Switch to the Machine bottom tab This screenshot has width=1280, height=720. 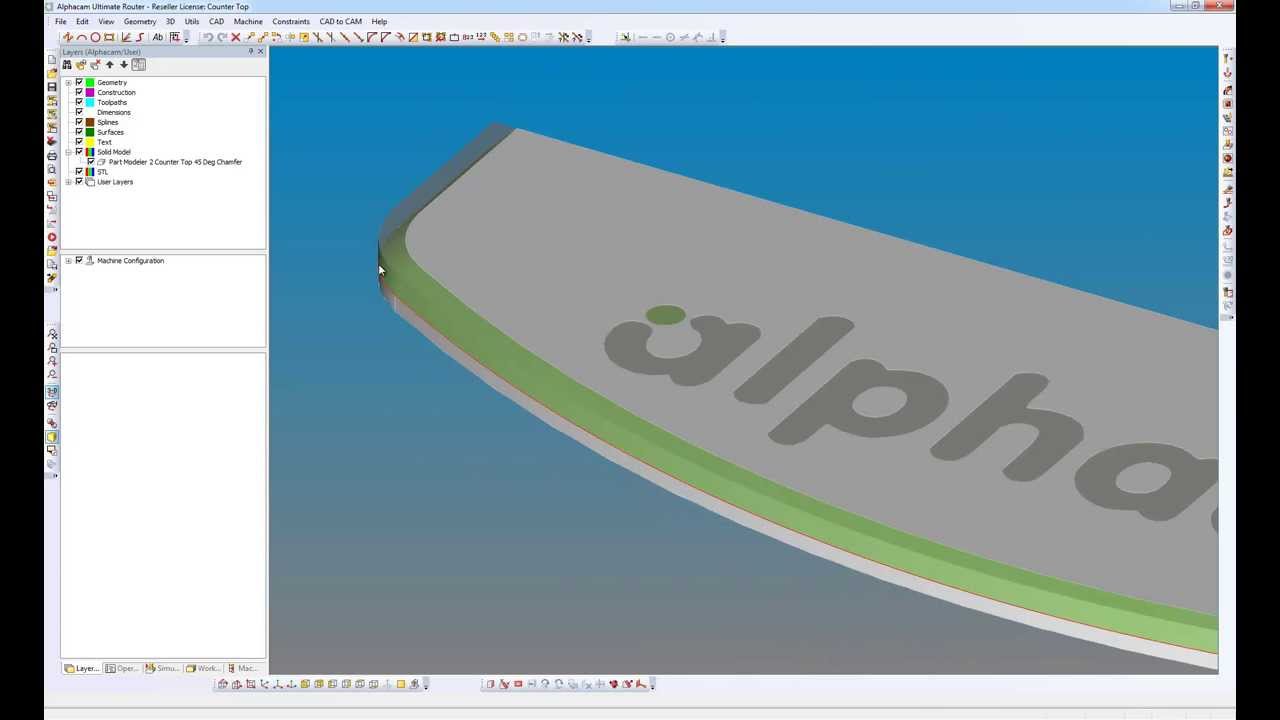243,668
